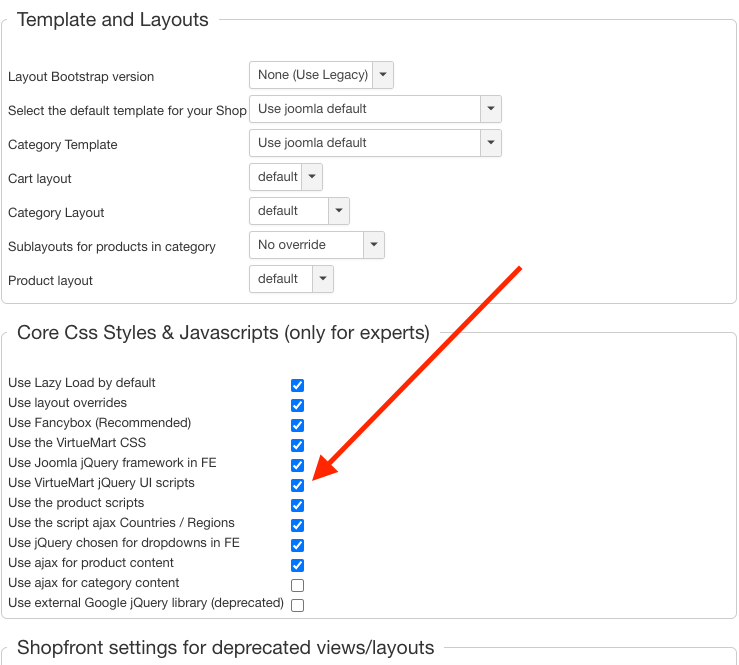Uncheck Use layout overrides
This screenshot has height=665, width=739.
(x=297, y=405)
